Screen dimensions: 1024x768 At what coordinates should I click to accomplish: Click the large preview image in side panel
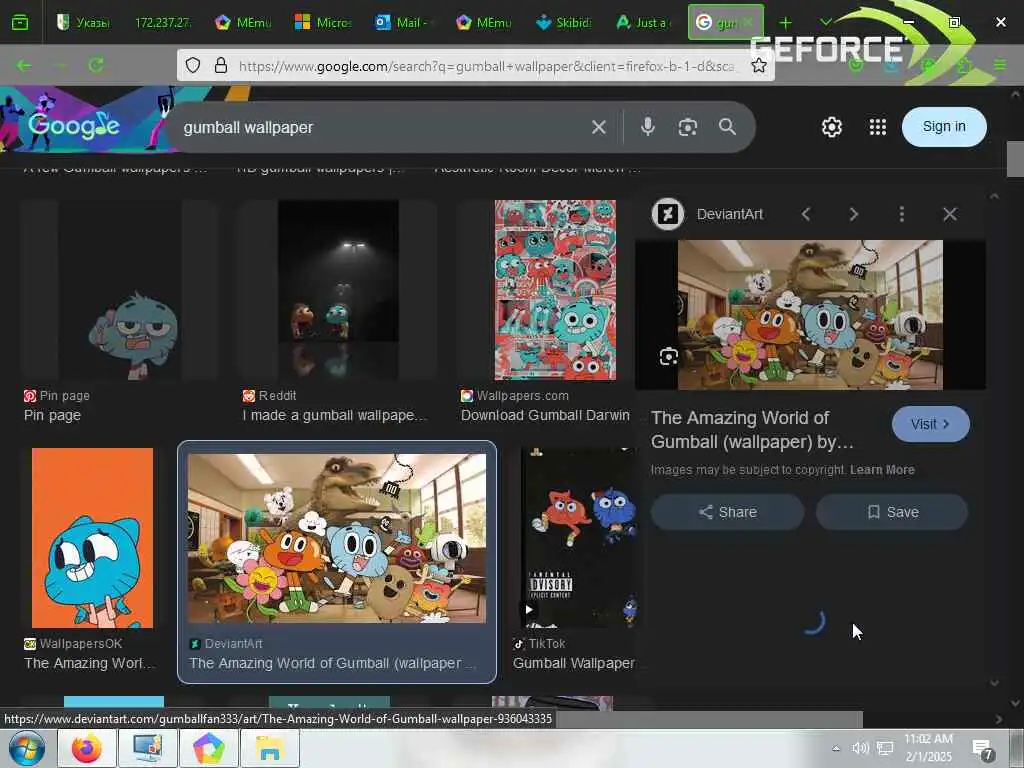click(810, 315)
